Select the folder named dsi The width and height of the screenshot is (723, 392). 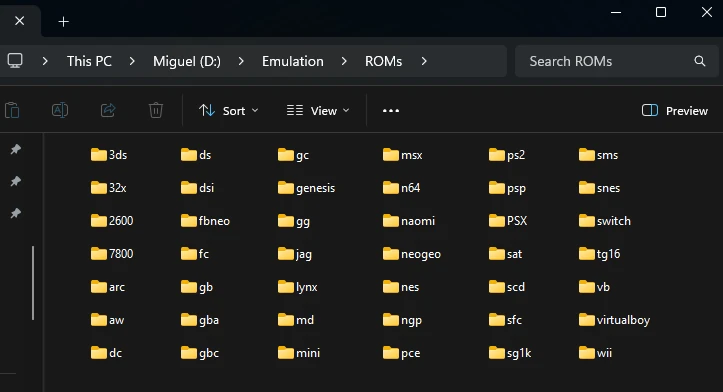197,188
